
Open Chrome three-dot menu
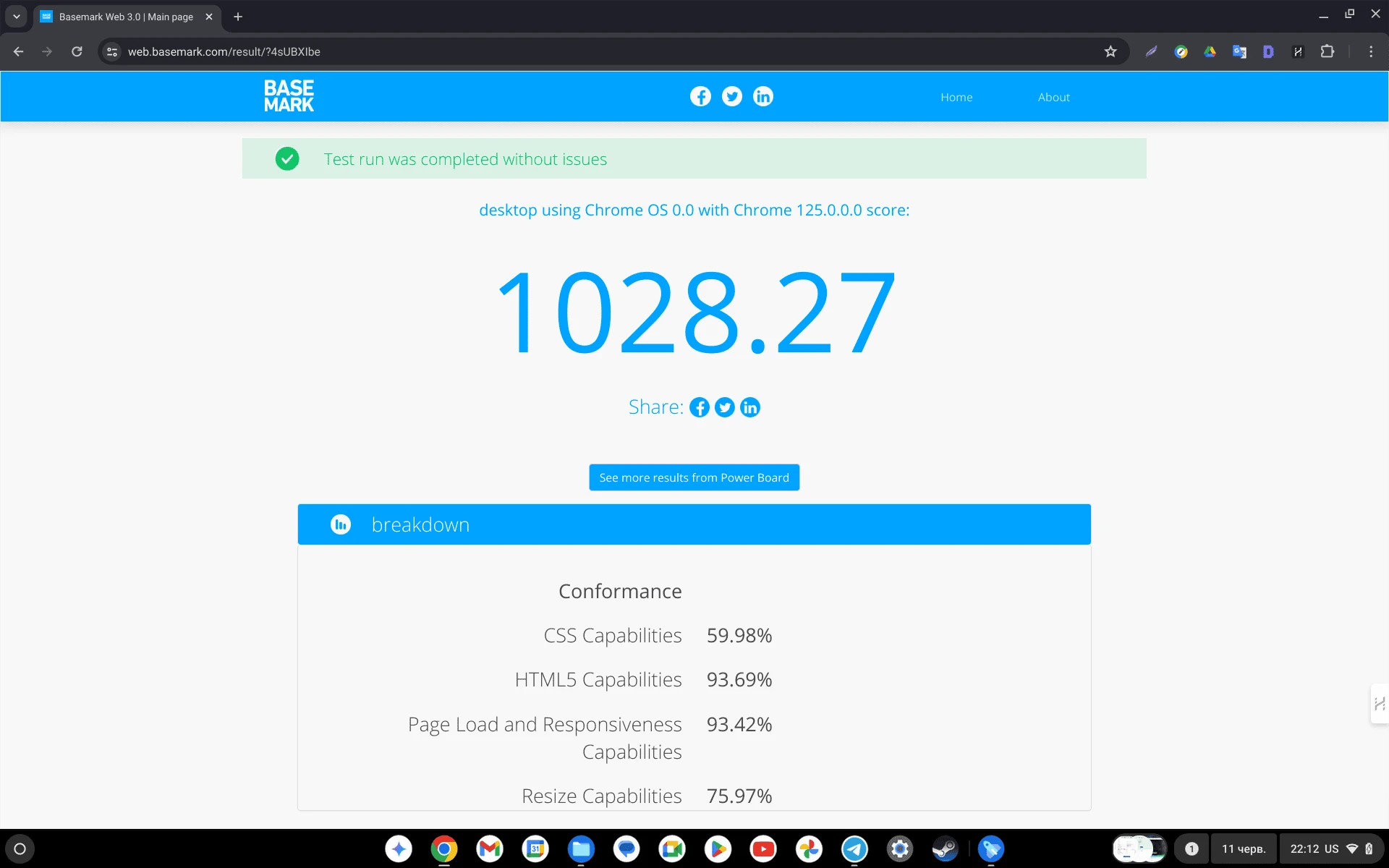point(1370,51)
